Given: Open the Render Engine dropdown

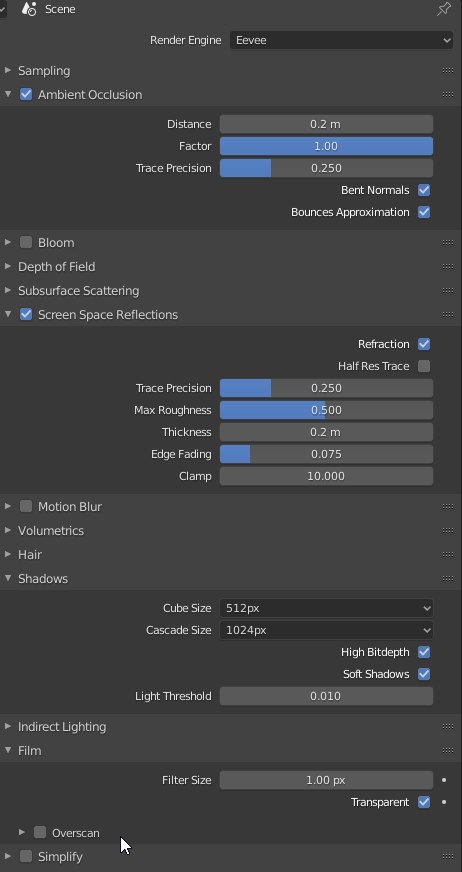Looking at the screenshot, I should coord(341,40).
